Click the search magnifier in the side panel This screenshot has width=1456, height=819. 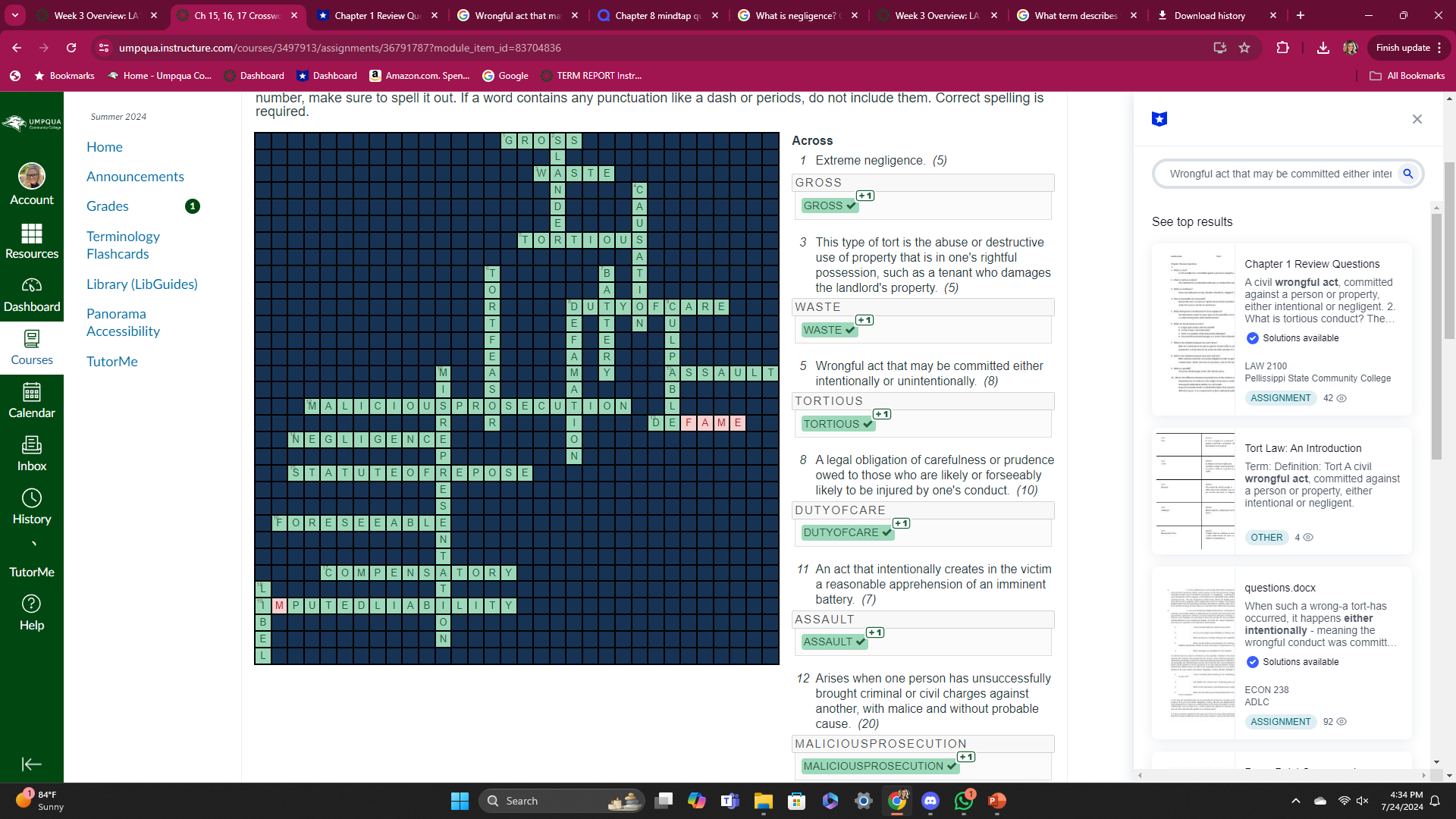1408,174
